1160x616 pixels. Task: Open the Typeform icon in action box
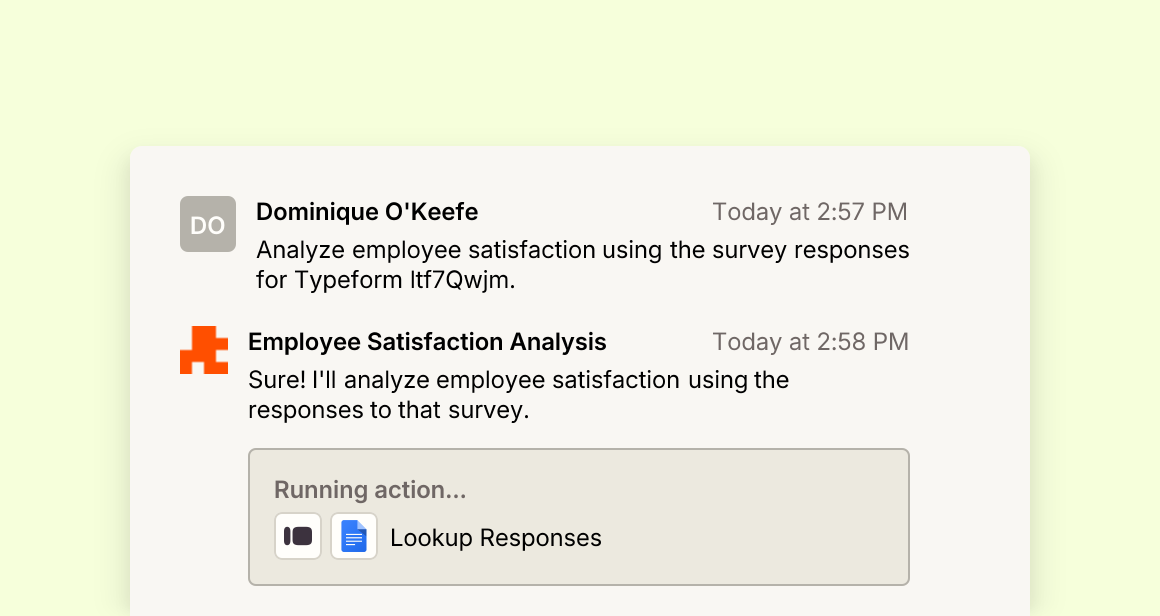point(298,536)
